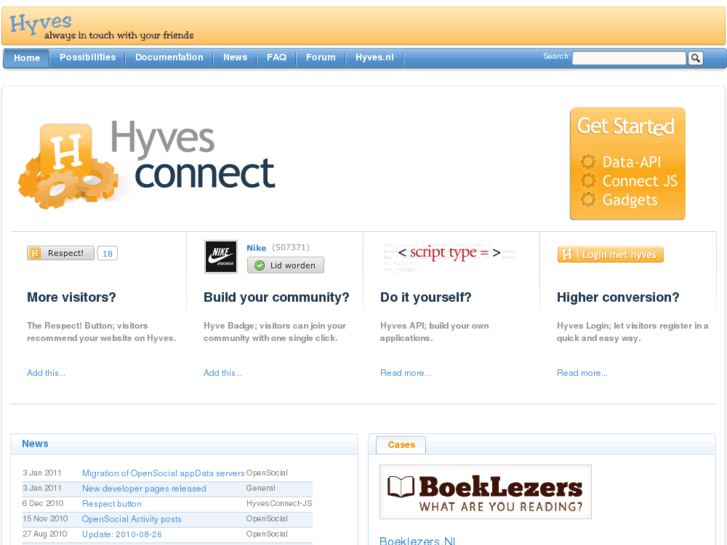Image resolution: width=727 pixels, height=545 pixels.
Task: Click the Higher conversion? heading
Action: click(618, 297)
